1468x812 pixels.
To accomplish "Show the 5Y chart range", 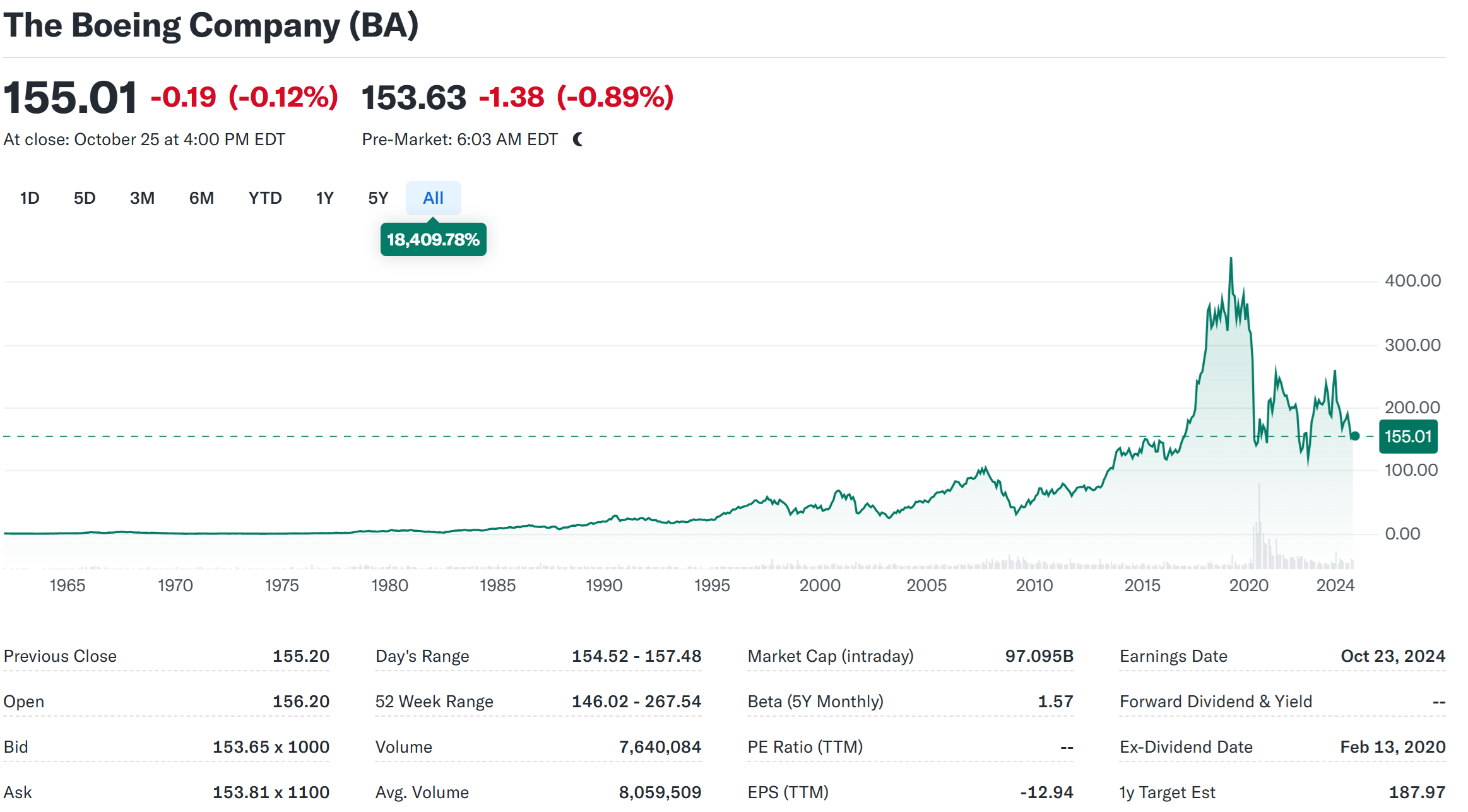I will [378, 198].
